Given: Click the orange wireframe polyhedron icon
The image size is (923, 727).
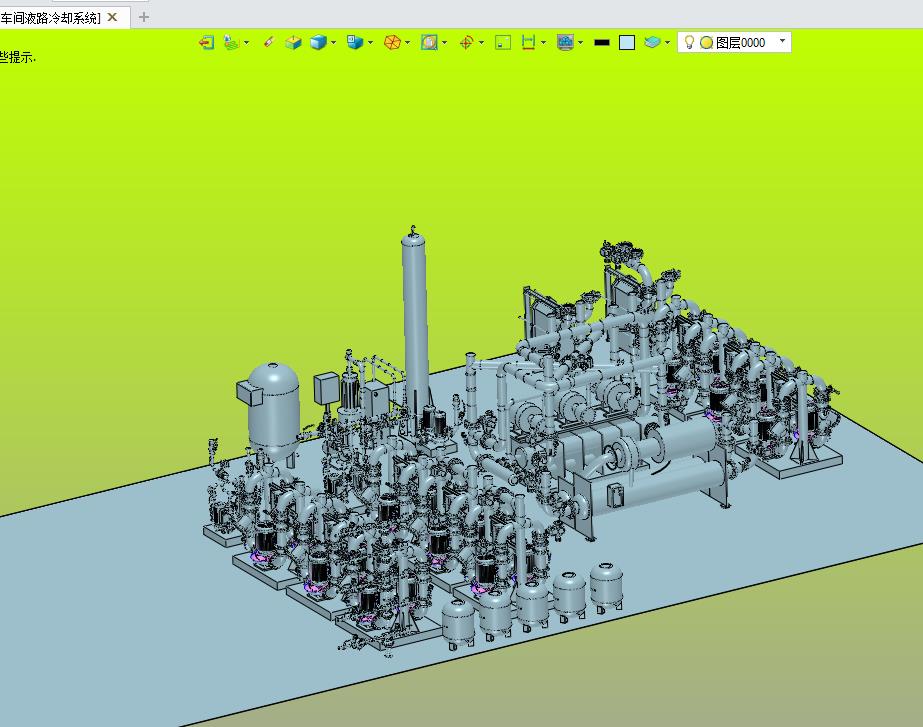Looking at the screenshot, I should pyautogui.click(x=392, y=42).
